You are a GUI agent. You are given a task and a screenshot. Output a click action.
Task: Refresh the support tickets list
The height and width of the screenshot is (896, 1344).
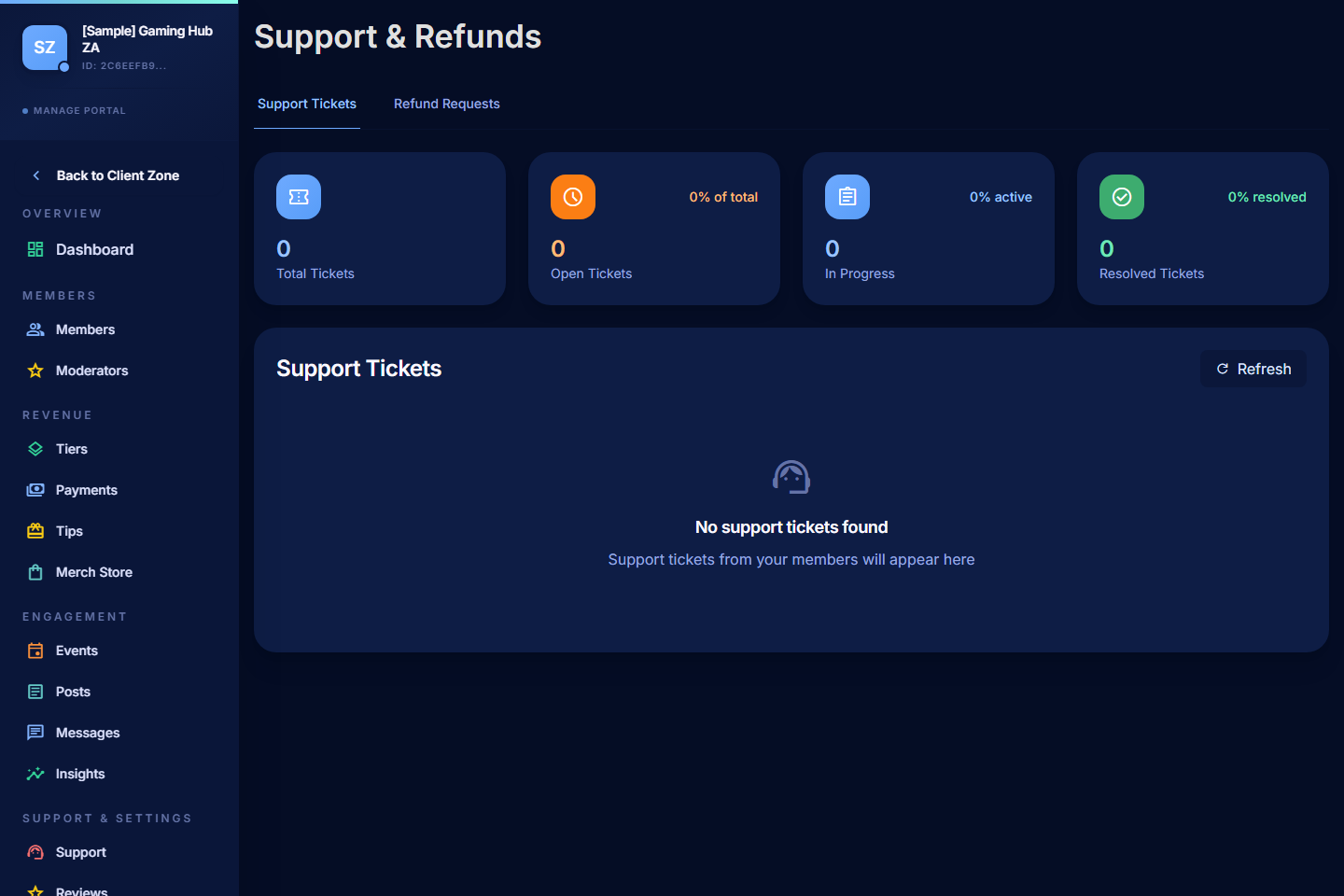click(1253, 369)
